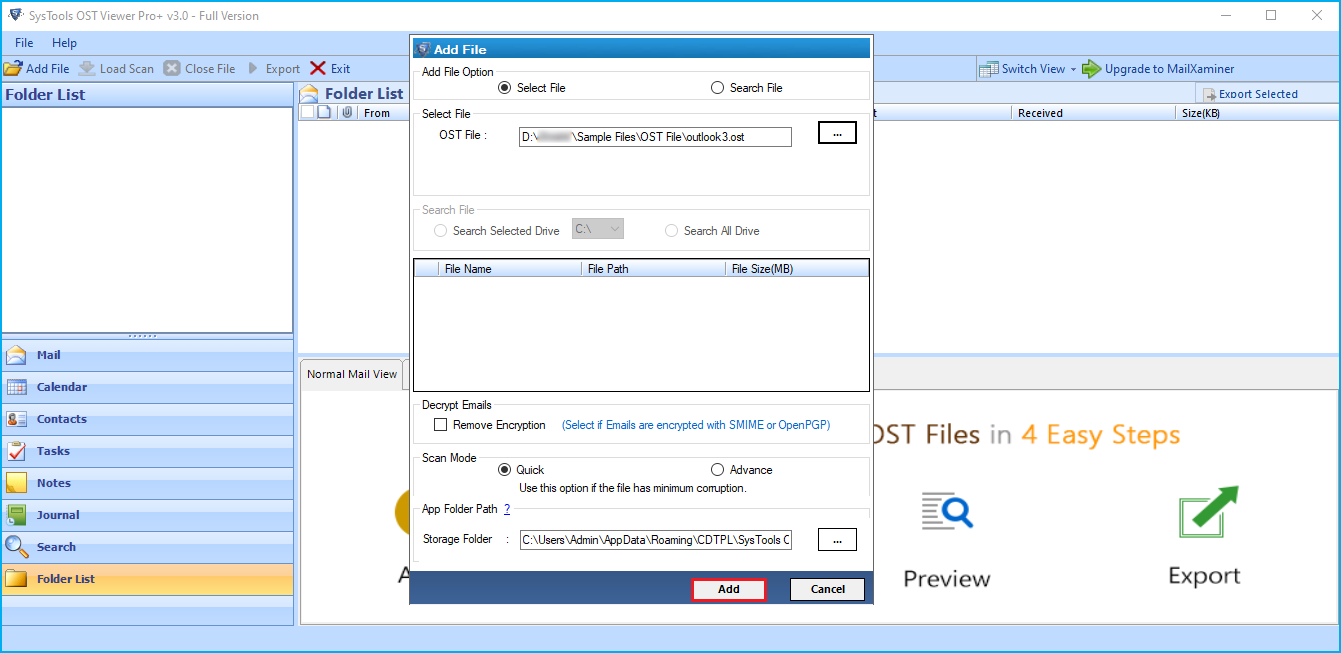
Task: Click the Load Scan toolbar icon
Action: pos(87,68)
